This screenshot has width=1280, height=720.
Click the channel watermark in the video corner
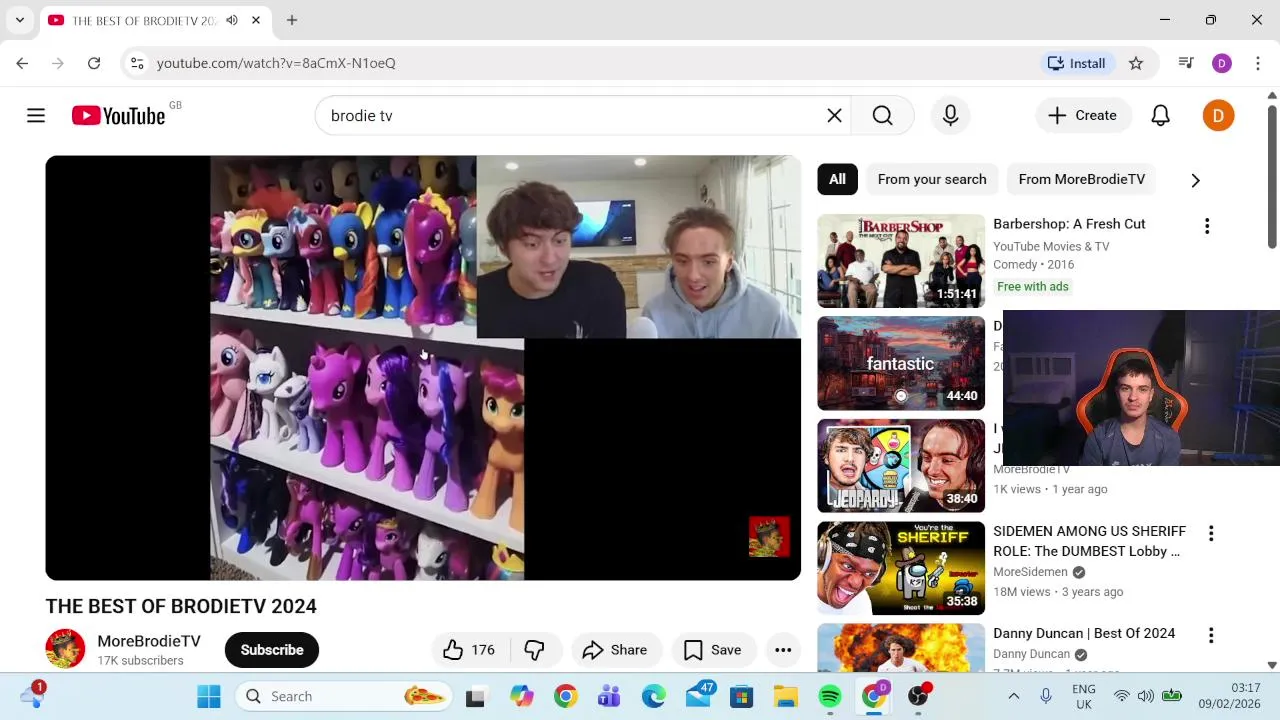(x=769, y=537)
